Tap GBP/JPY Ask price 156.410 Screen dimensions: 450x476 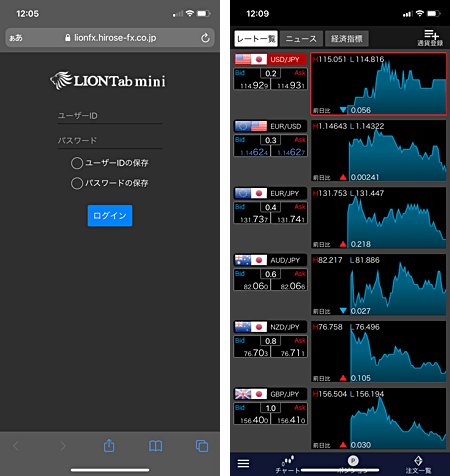tap(291, 420)
